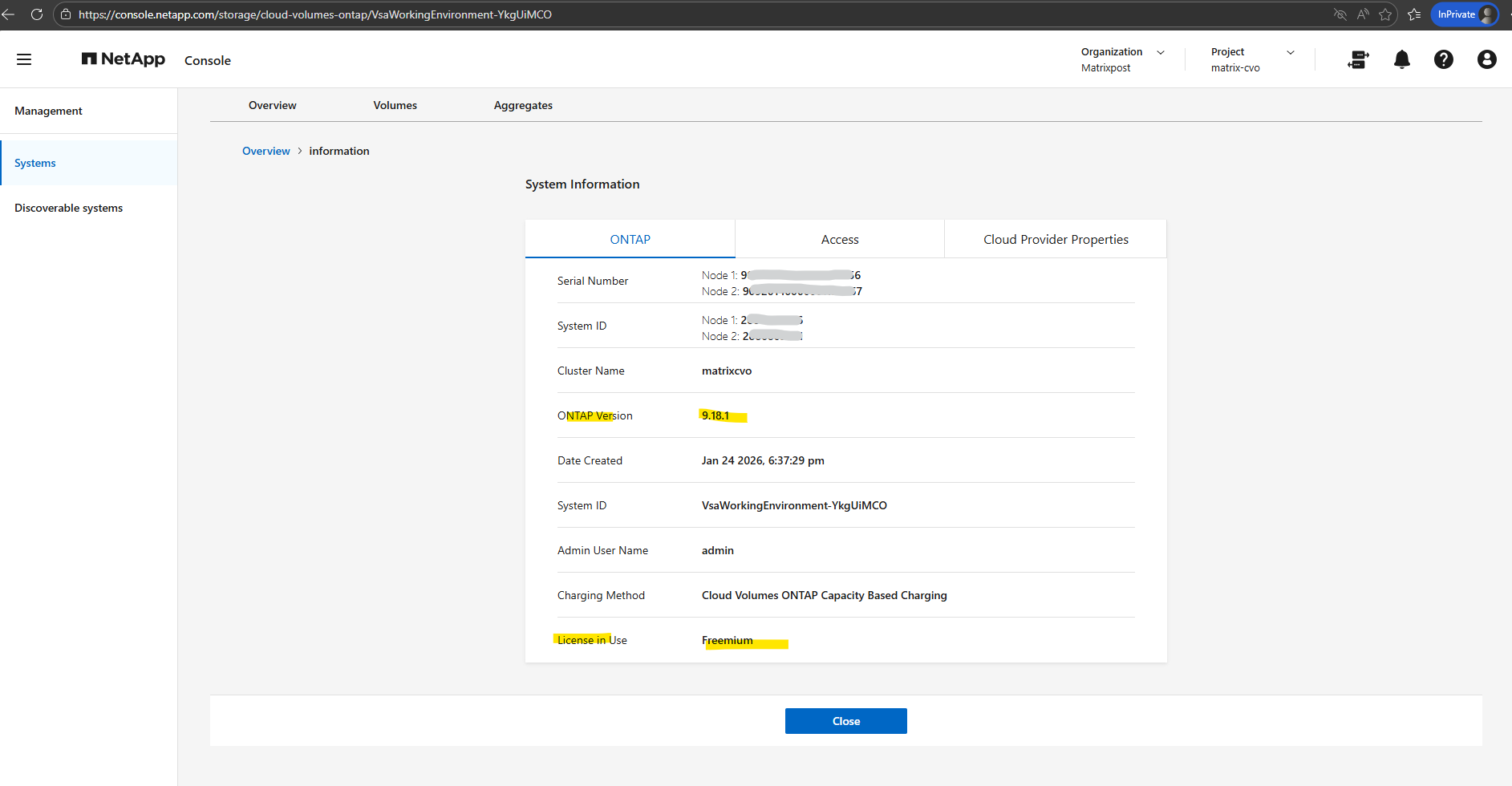Click the NetApp logo
The height and width of the screenshot is (786, 1512).
click(x=124, y=59)
